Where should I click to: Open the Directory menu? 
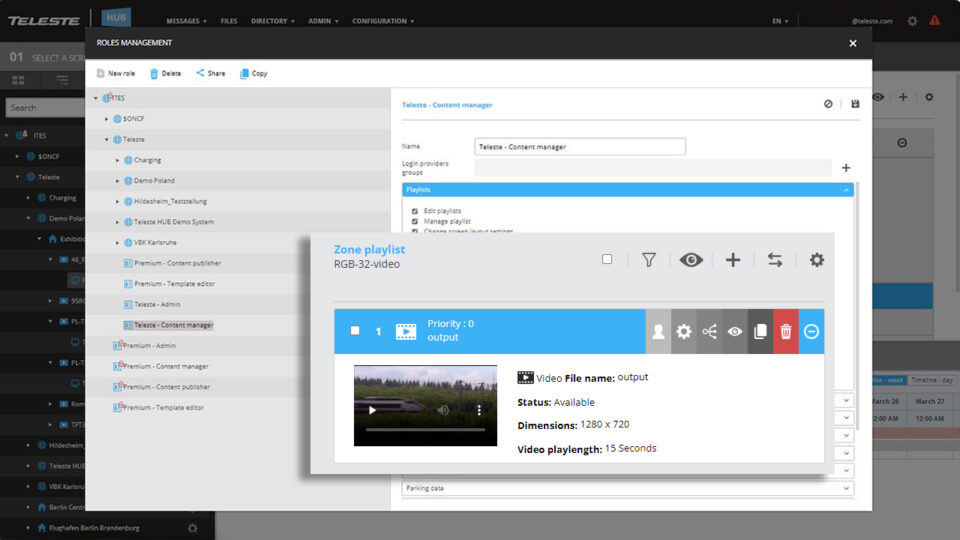click(272, 21)
